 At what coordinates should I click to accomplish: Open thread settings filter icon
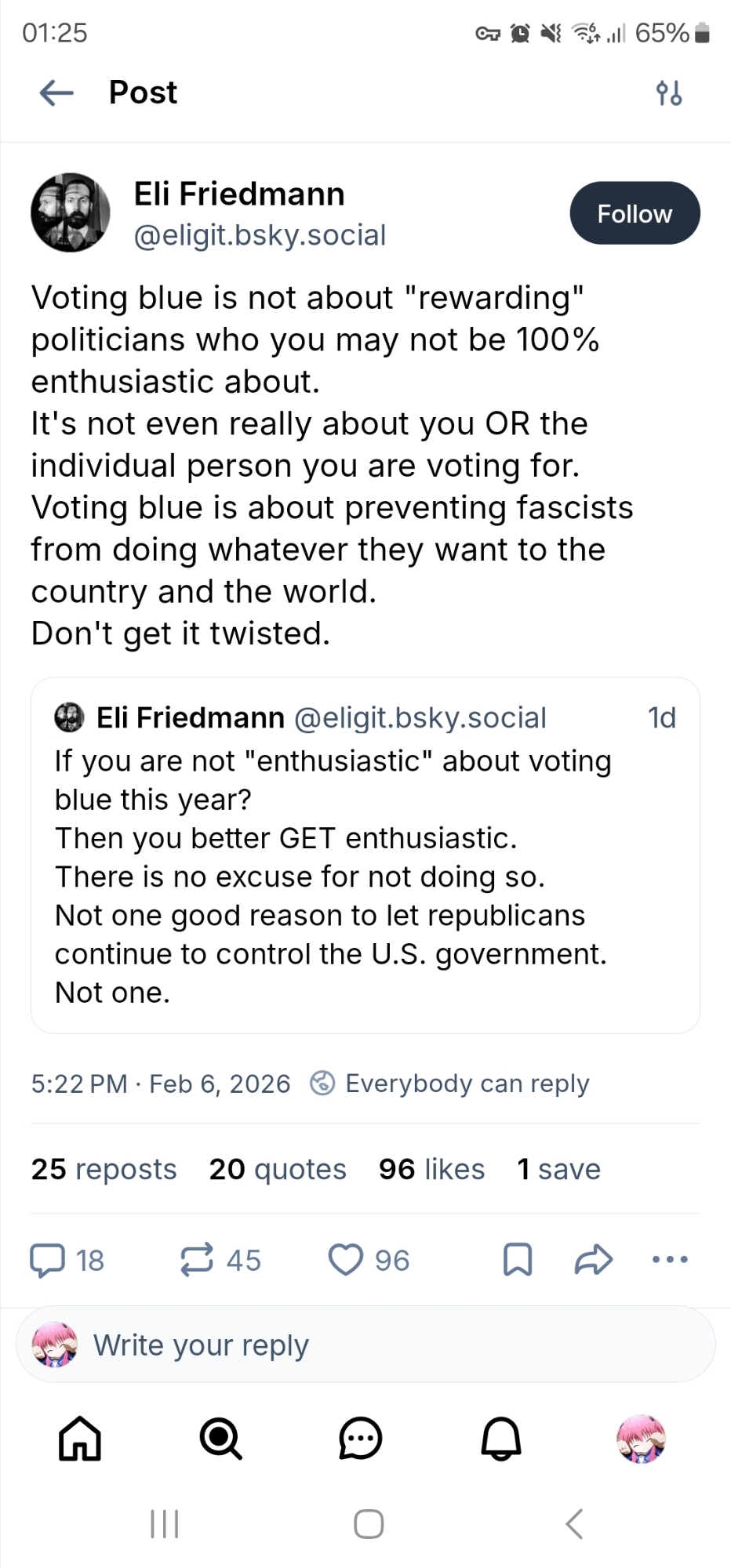pos(668,93)
